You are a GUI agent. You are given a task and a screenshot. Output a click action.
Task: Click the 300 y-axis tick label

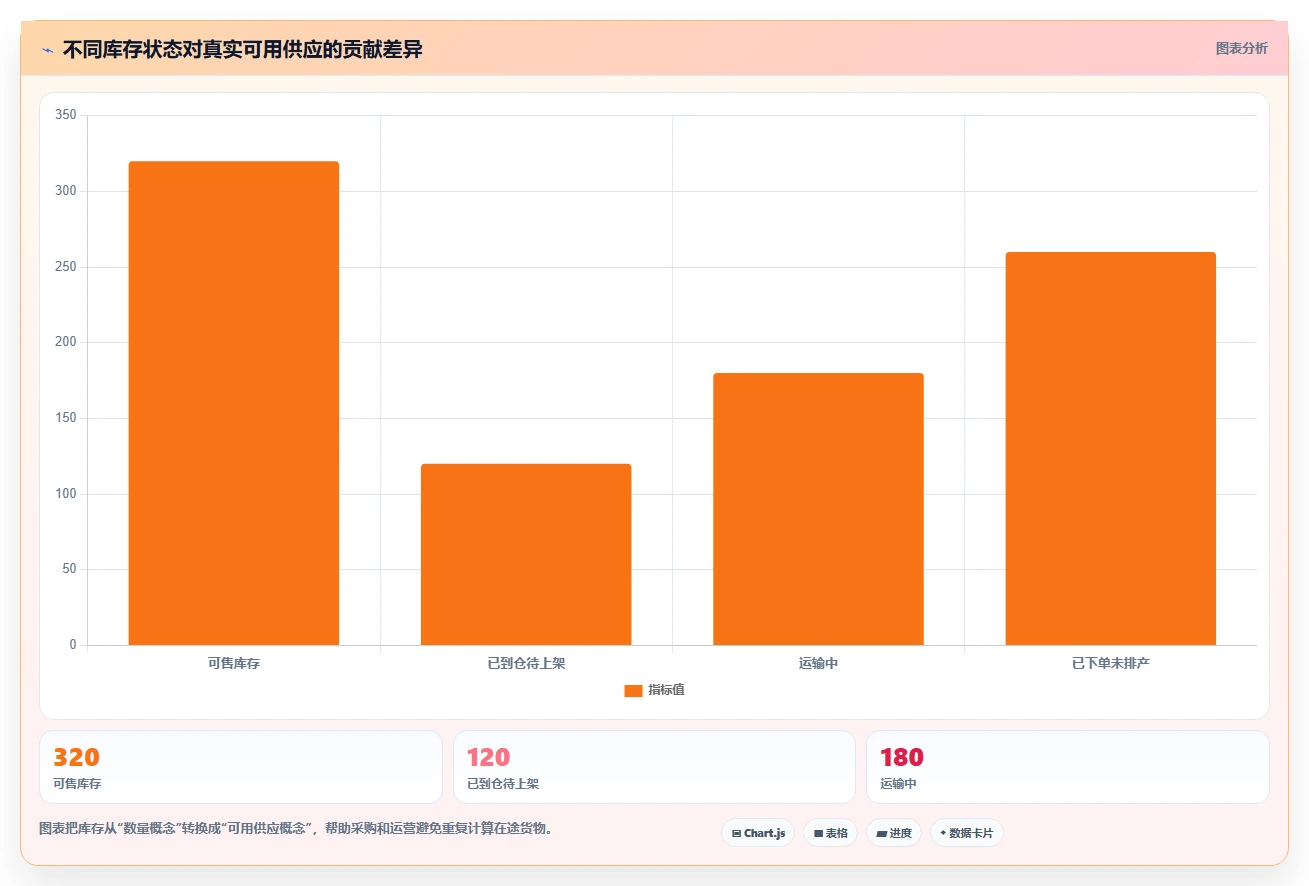tap(66, 191)
